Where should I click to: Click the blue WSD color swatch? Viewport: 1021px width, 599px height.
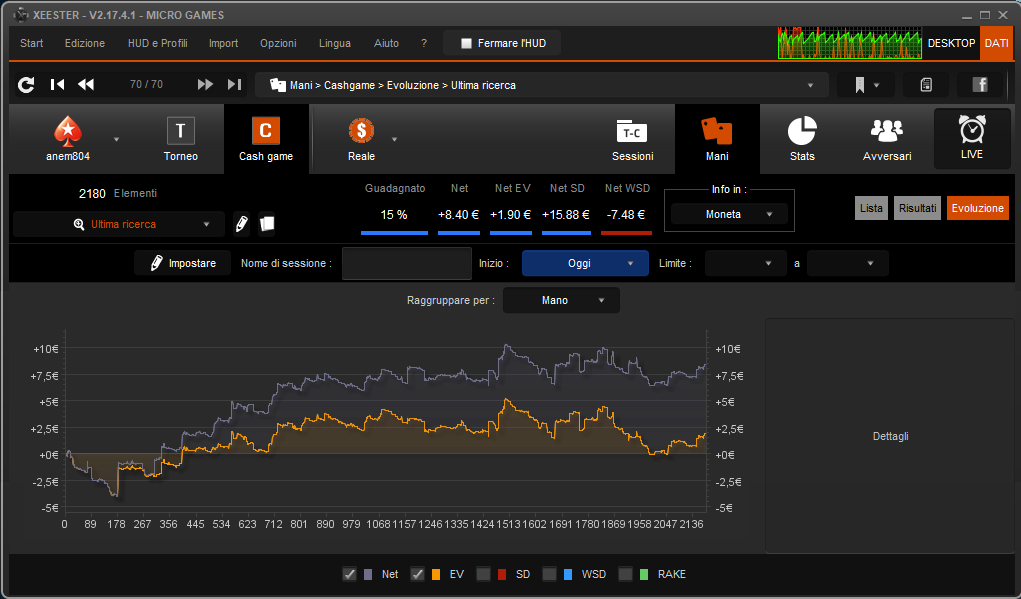tap(568, 574)
